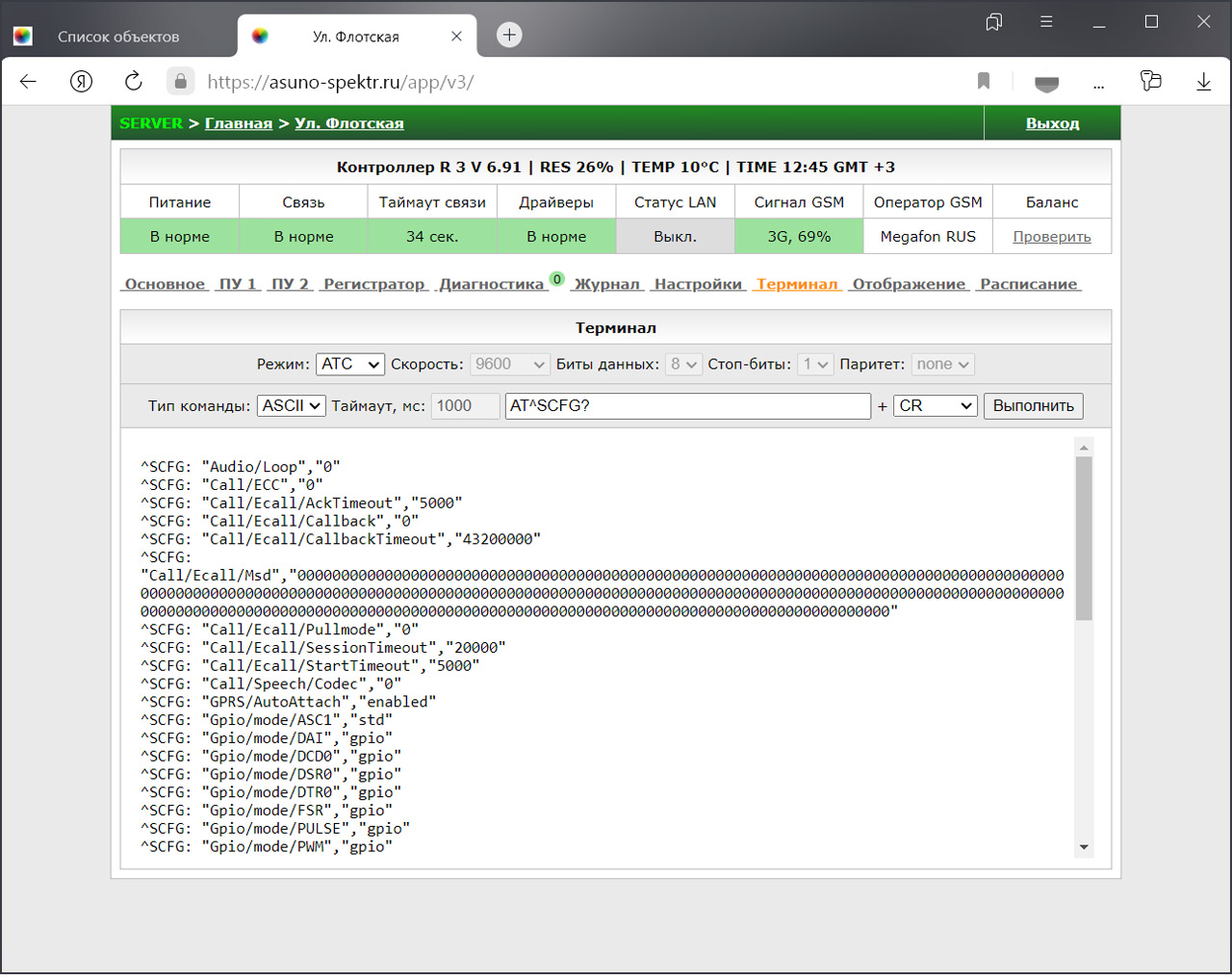
Task: Click the 34 сек. timeout cell
Action: (432, 237)
